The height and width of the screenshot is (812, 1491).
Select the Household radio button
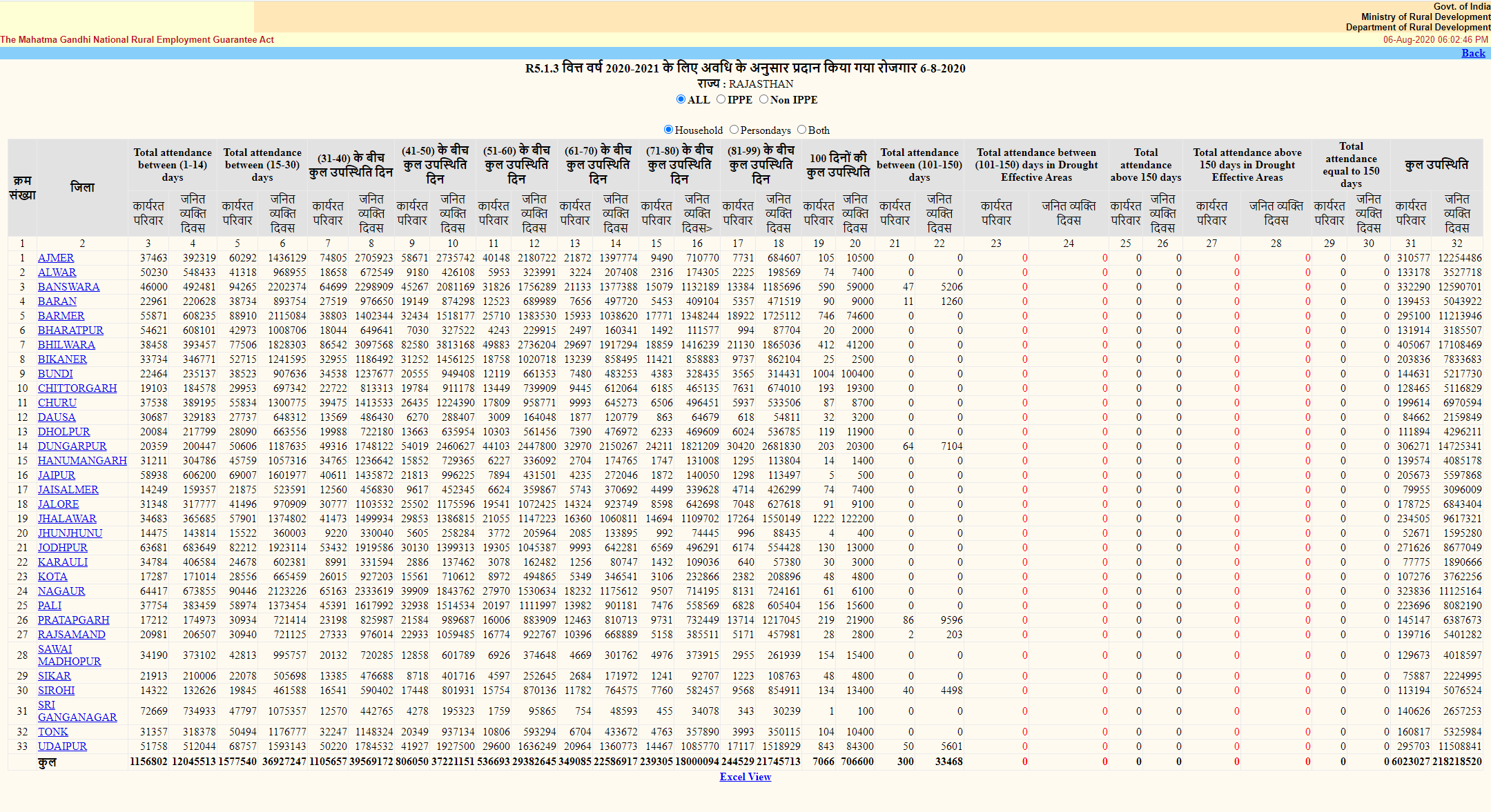click(668, 130)
